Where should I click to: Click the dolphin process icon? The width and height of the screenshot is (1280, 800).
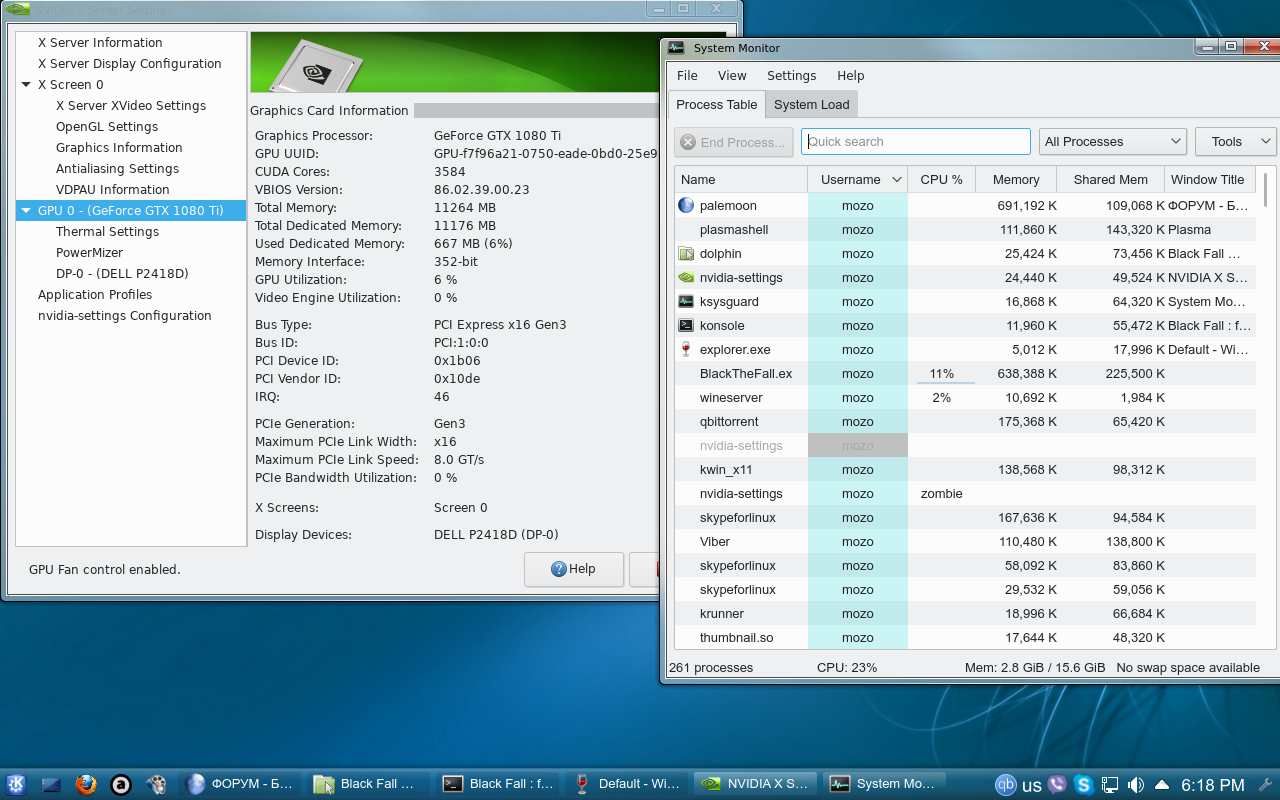(686, 253)
